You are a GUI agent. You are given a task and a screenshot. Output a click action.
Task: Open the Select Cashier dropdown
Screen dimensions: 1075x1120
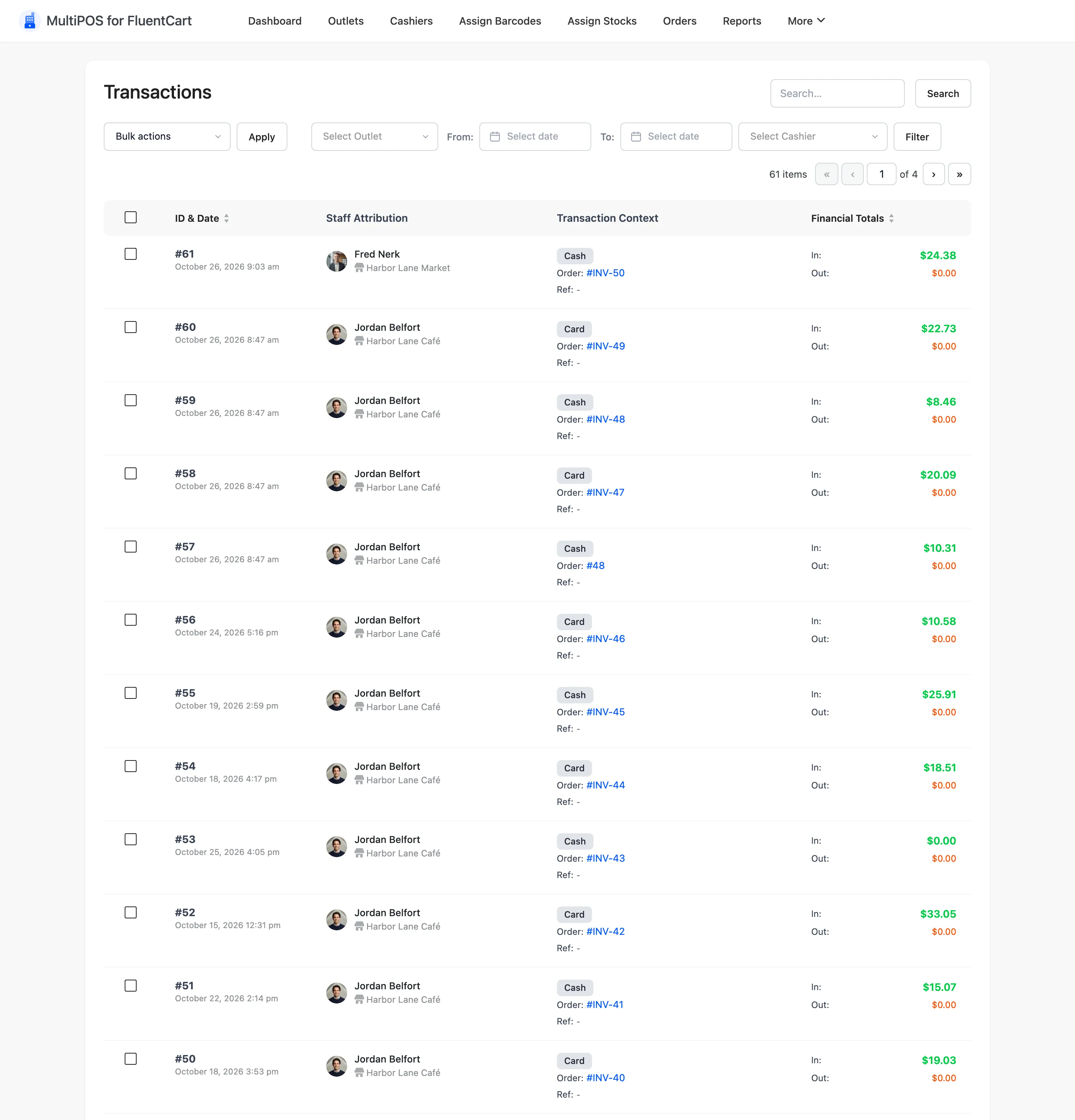(812, 137)
